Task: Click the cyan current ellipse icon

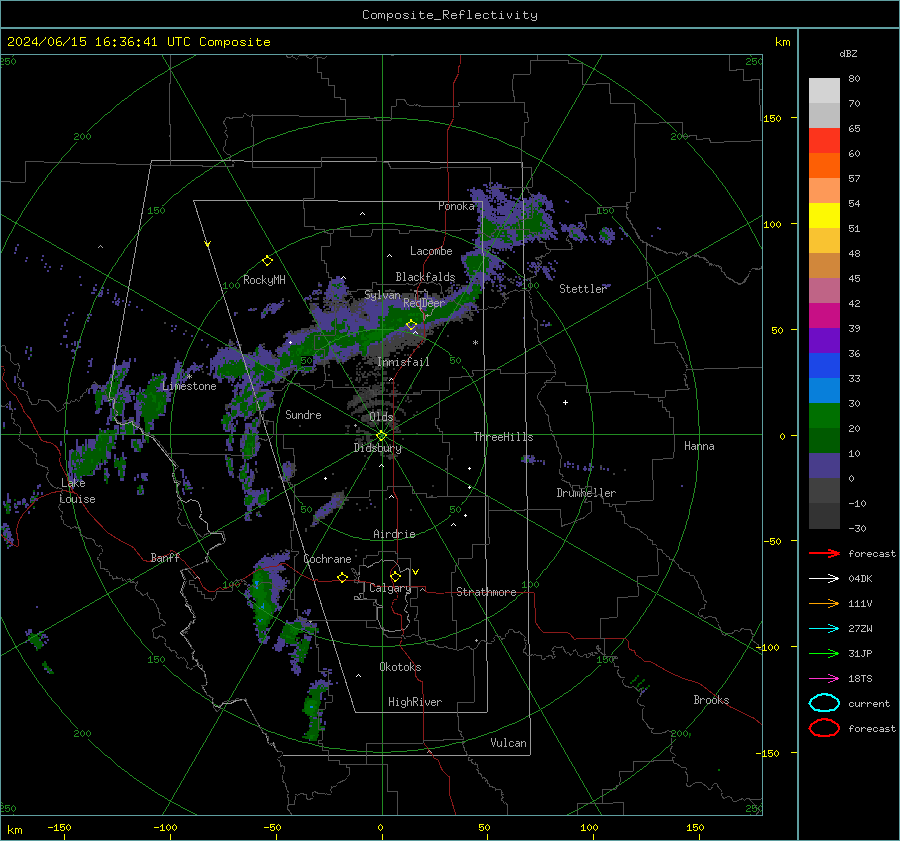Action: pos(824,703)
